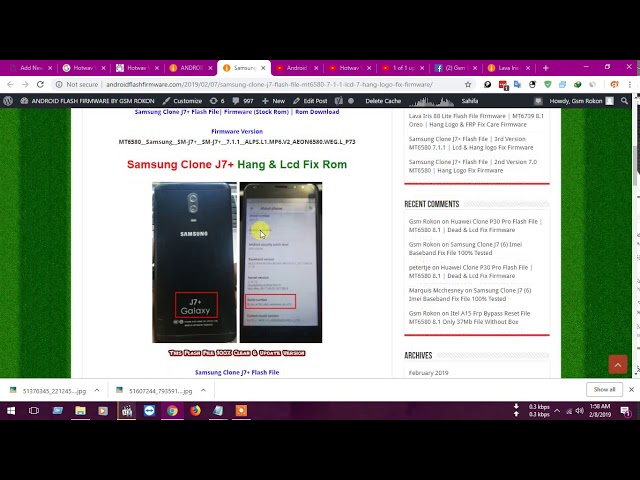Launch Firefox from the taskbar

pyautogui.click(x=196, y=411)
